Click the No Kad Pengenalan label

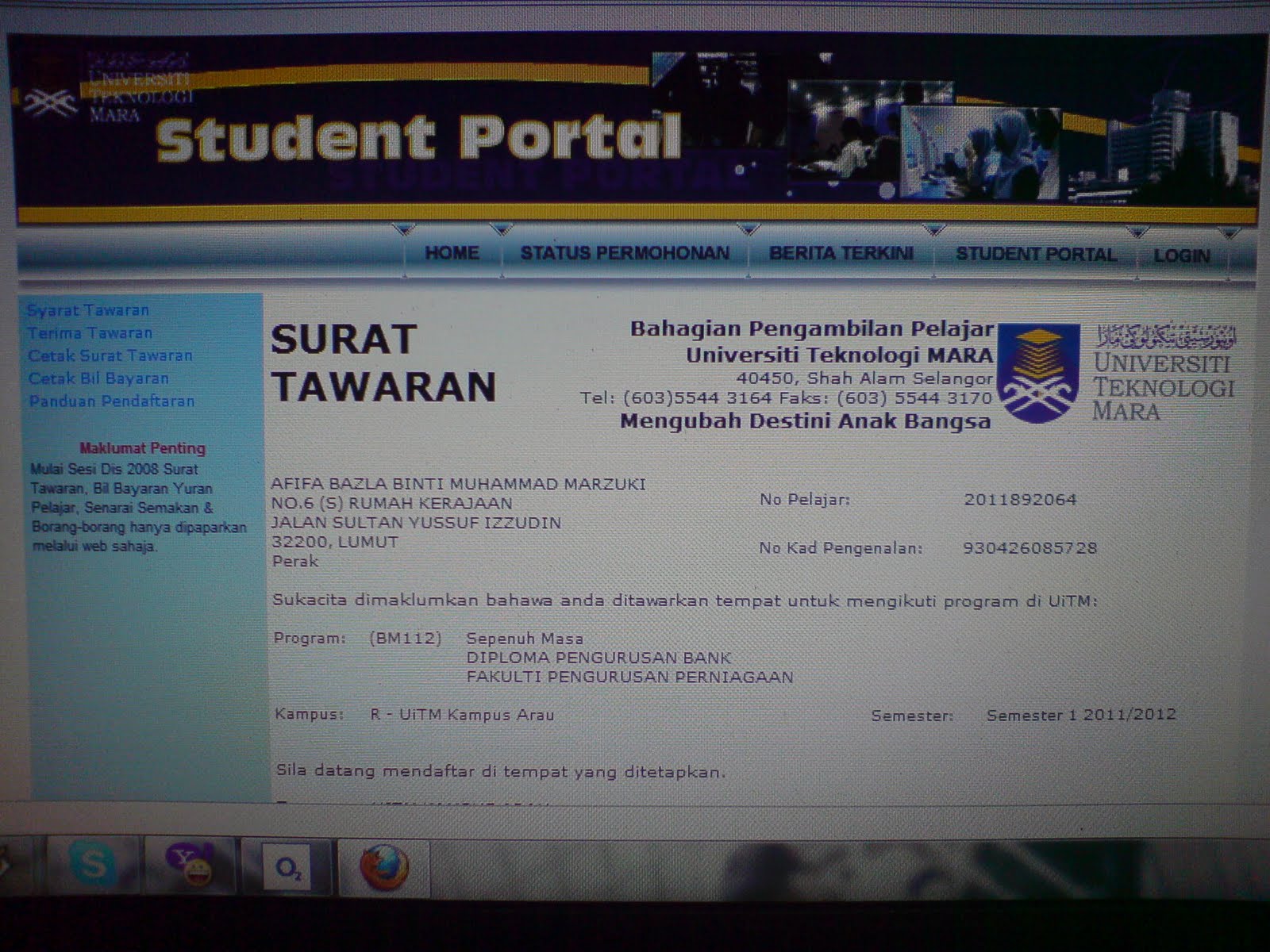pos(841,547)
